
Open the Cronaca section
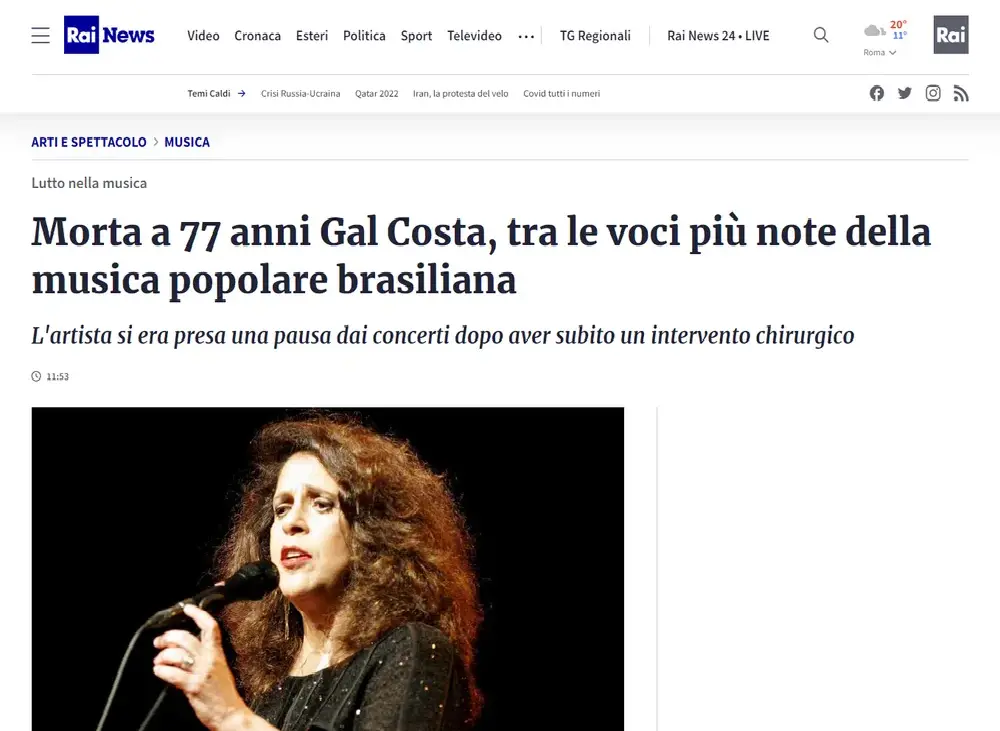(257, 36)
